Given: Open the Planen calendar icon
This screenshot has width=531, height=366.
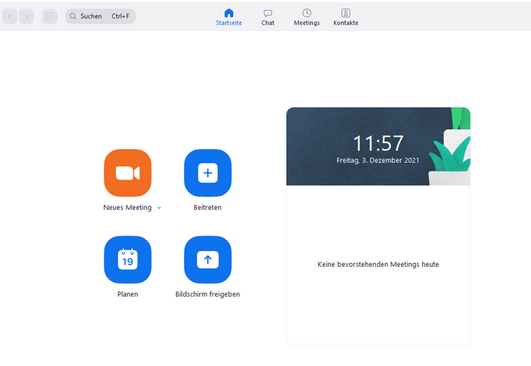Looking at the screenshot, I should [128, 260].
